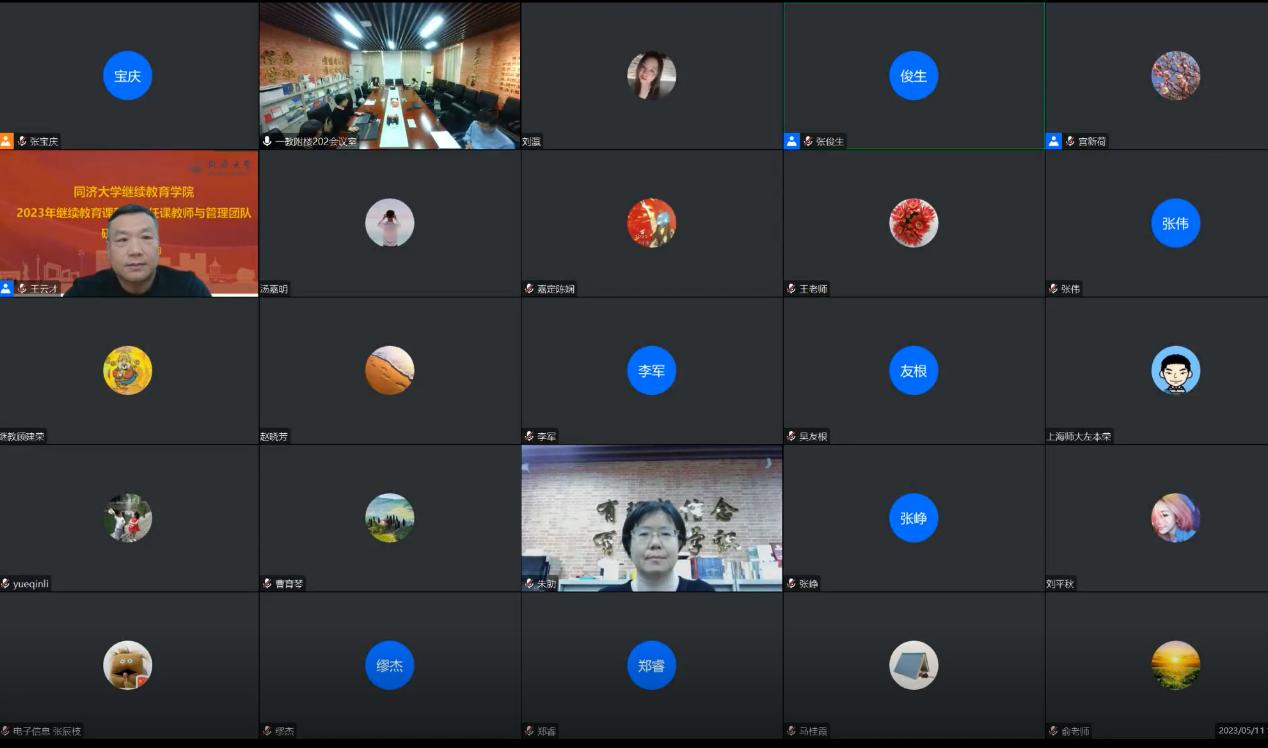The height and width of the screenshot is (748, 1268).
Task: Click the name label 嘉定陈娴
Action: pyautogui.click(x=555, y=289)
